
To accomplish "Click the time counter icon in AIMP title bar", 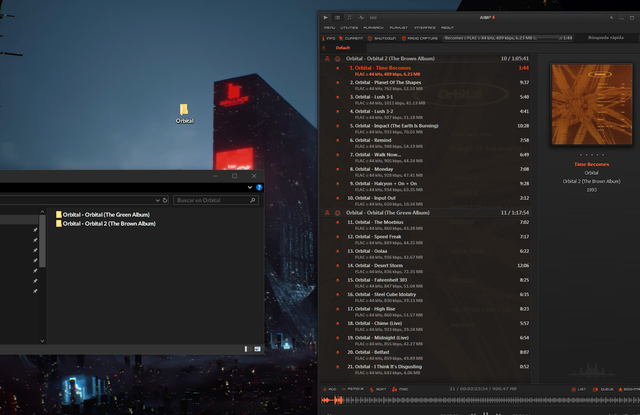I will click(x=373, y=18).
